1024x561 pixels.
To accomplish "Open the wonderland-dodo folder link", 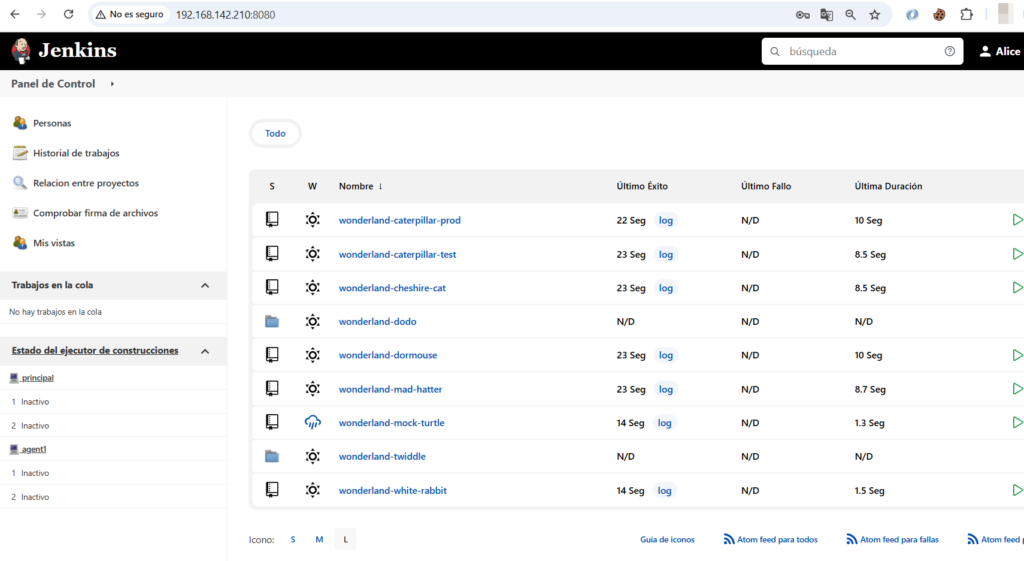I will click(377, 321).
